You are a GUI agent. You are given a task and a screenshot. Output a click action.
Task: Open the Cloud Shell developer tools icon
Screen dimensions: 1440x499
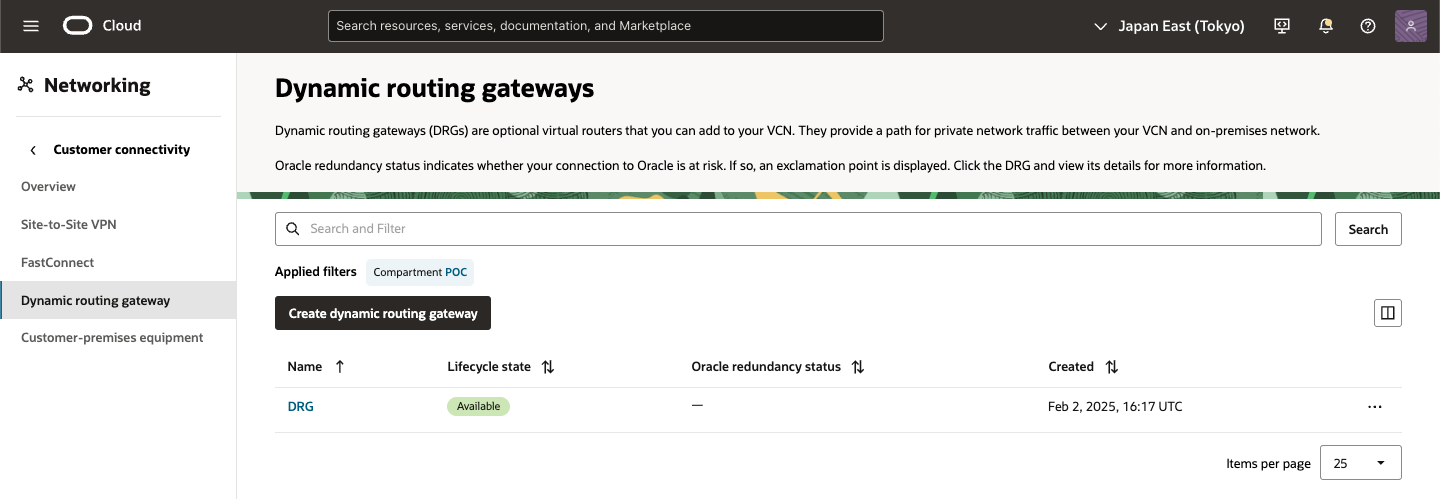click(1282, 26)
